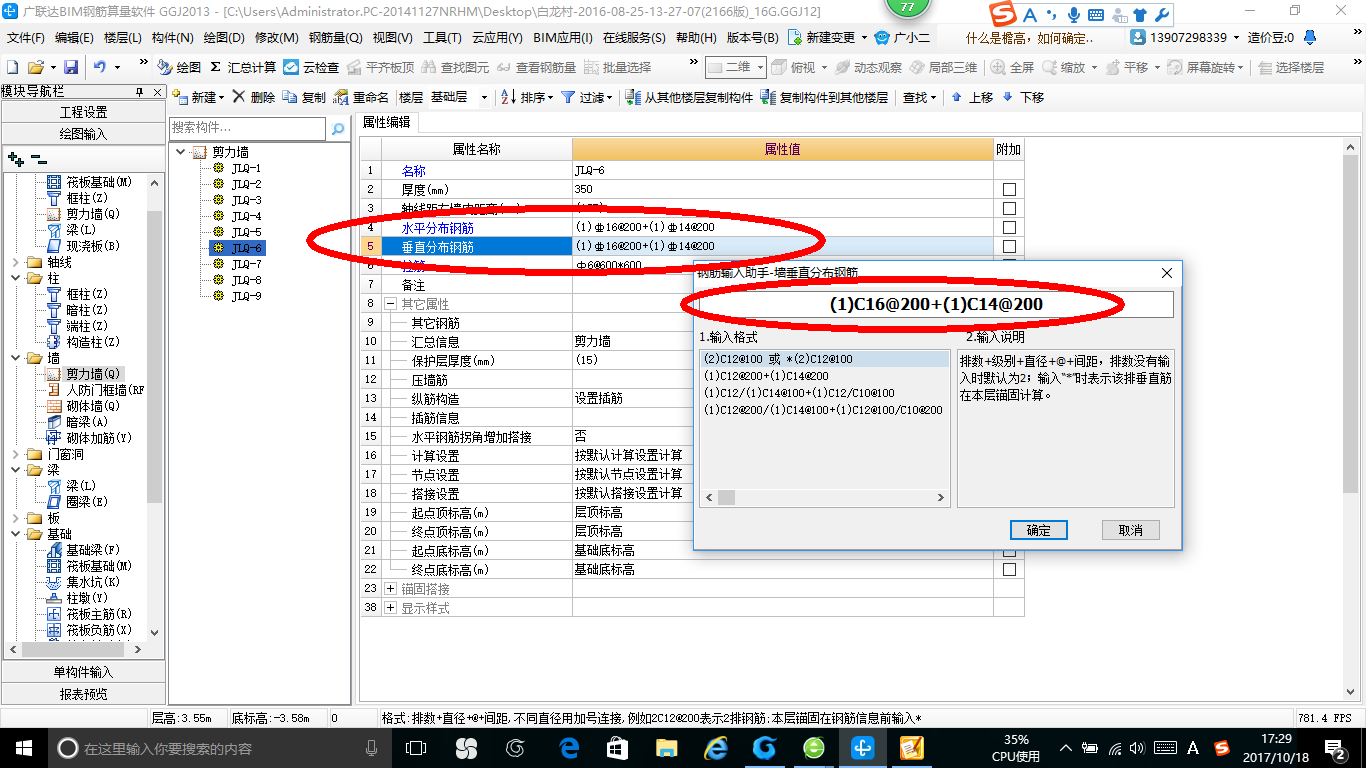1366x768 pixels.
Task: Click the horizontal scrollbar under format list
Action: point(825,497)
